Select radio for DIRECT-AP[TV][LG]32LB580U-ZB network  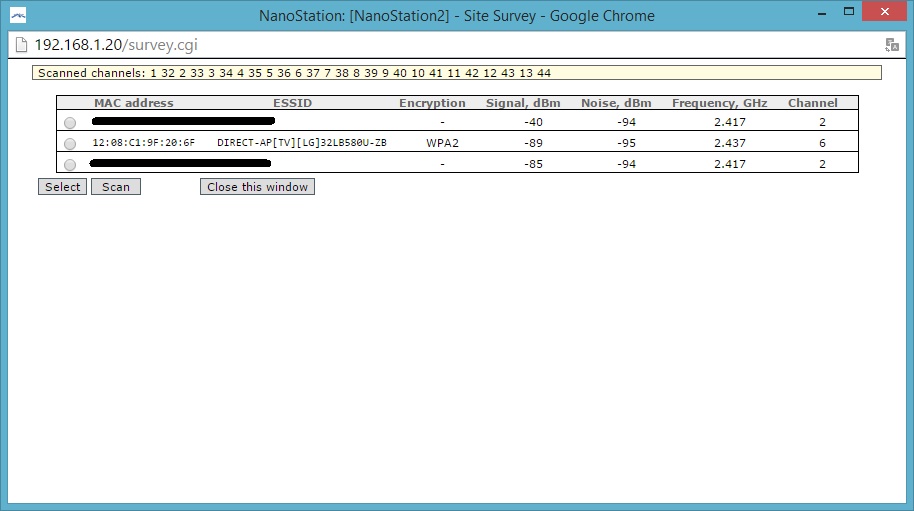(70, 143)
